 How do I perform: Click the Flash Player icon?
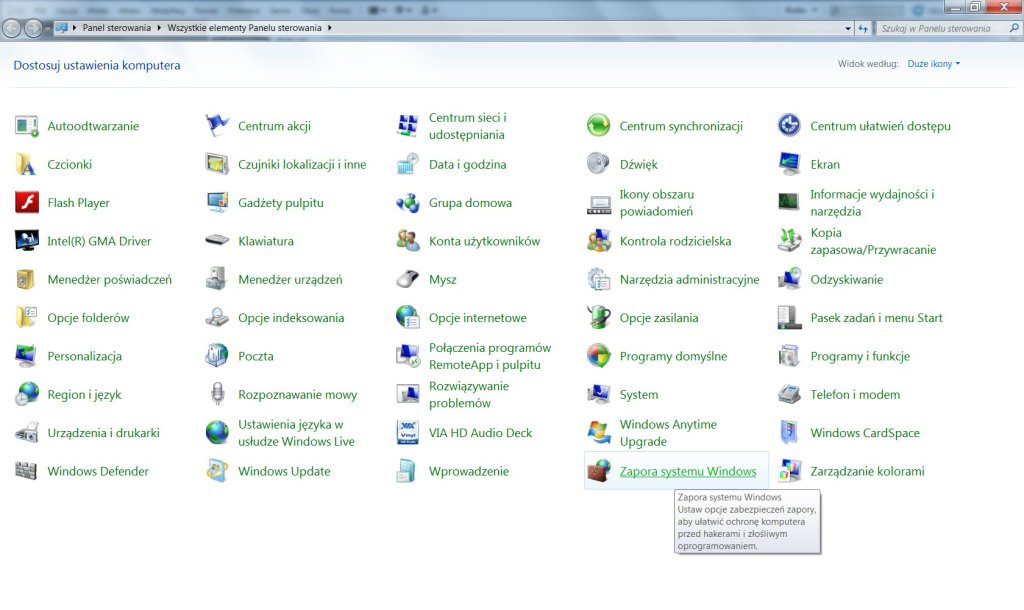[27, 202]
